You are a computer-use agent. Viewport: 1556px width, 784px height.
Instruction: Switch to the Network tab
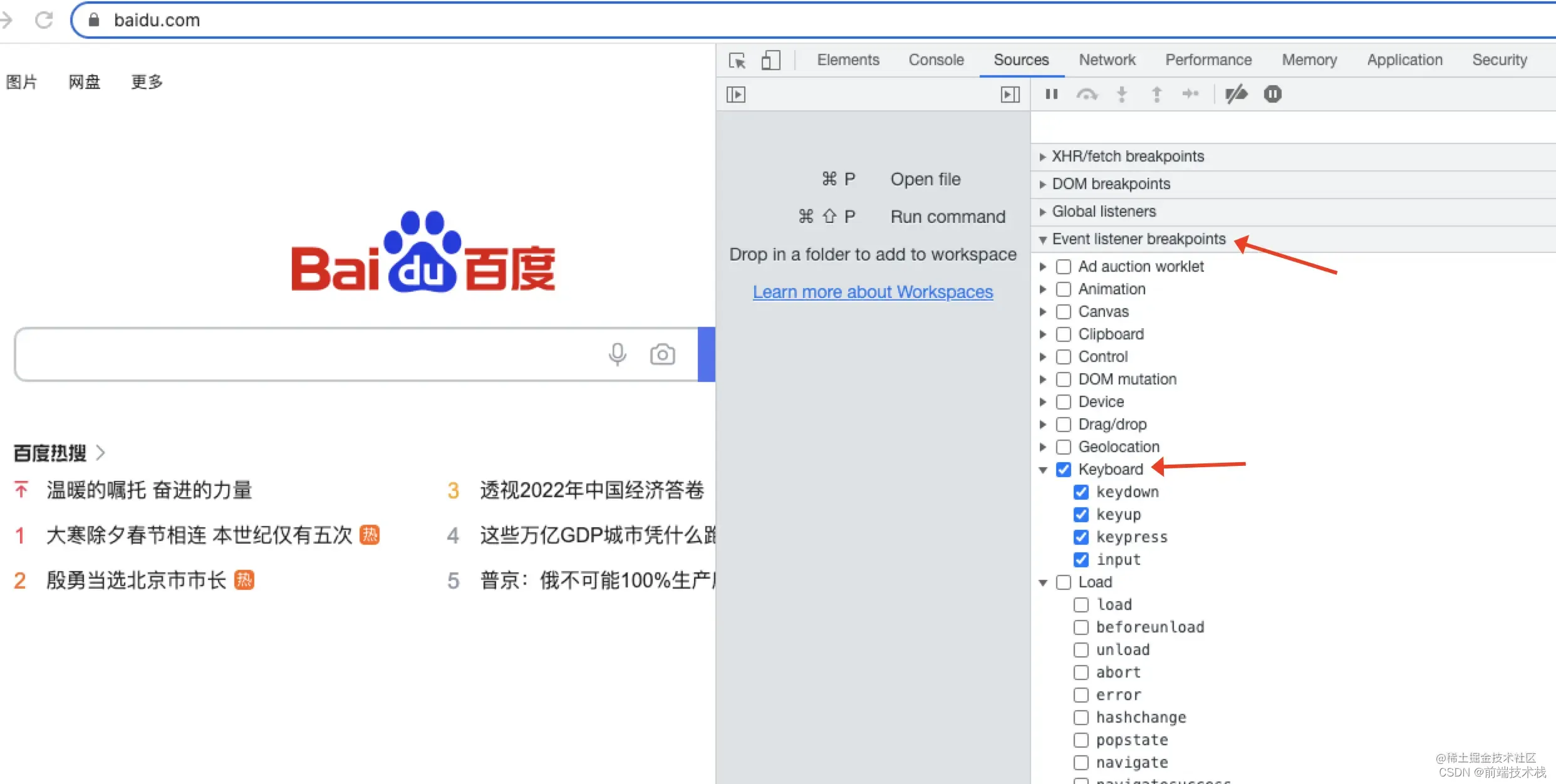pos(1107,60)
